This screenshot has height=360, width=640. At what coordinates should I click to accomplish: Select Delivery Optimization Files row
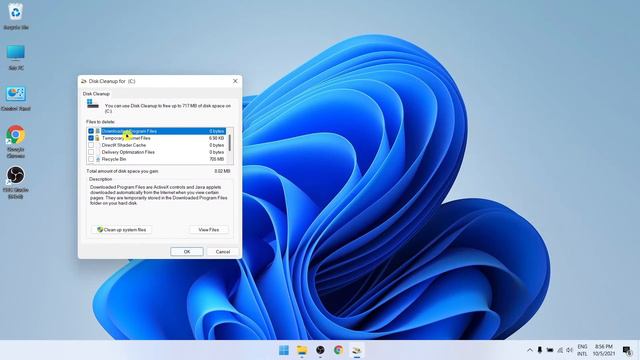157,152
